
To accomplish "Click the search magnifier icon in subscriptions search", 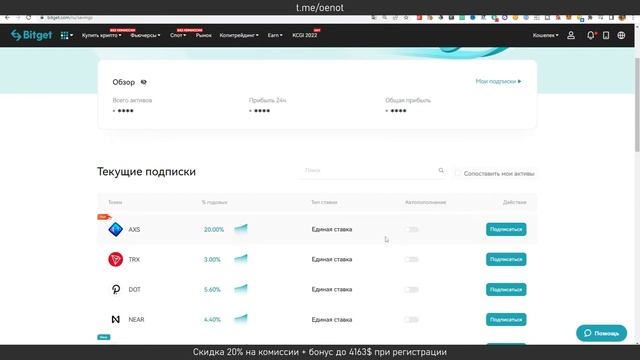I will coord(441,170).
